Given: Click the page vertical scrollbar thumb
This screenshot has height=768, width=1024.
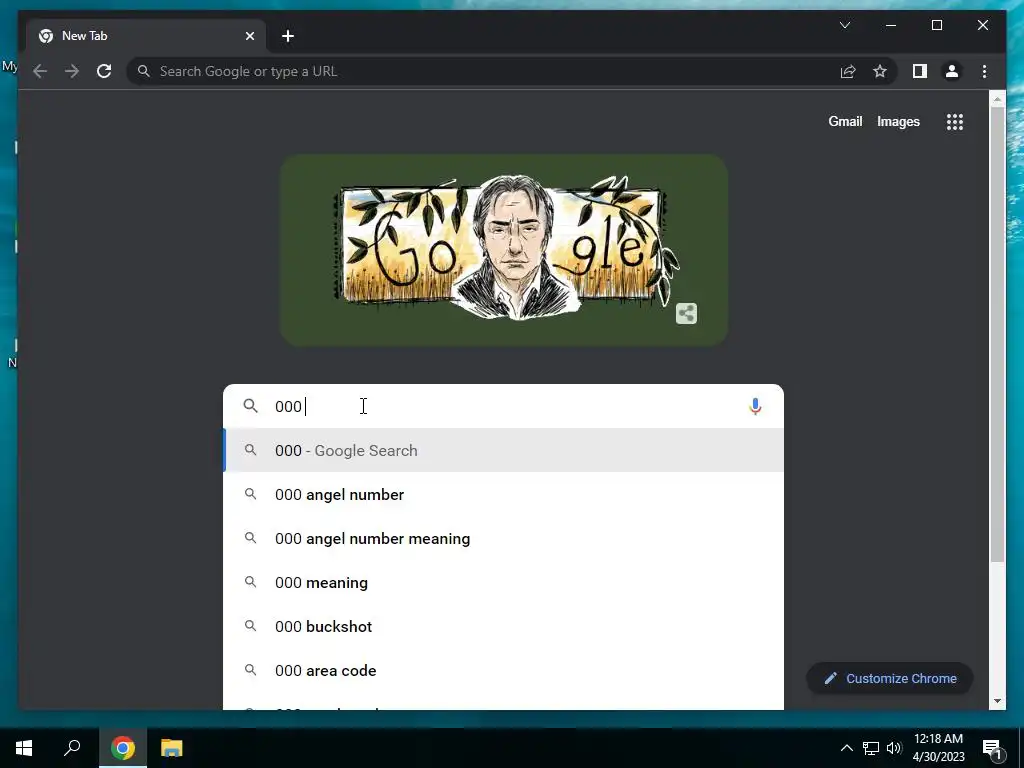Looking at the screenshot, I should pos(997,334).
